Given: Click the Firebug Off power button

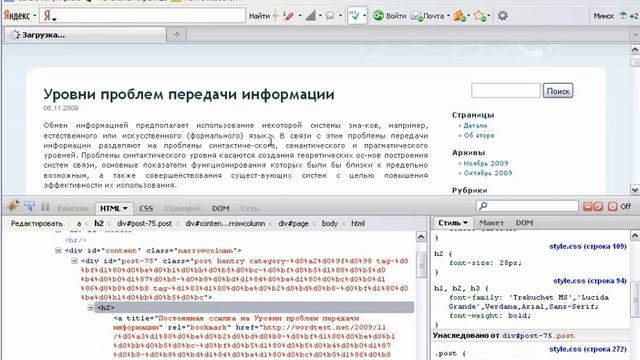Looking at the screenshot, I should 612,207.
